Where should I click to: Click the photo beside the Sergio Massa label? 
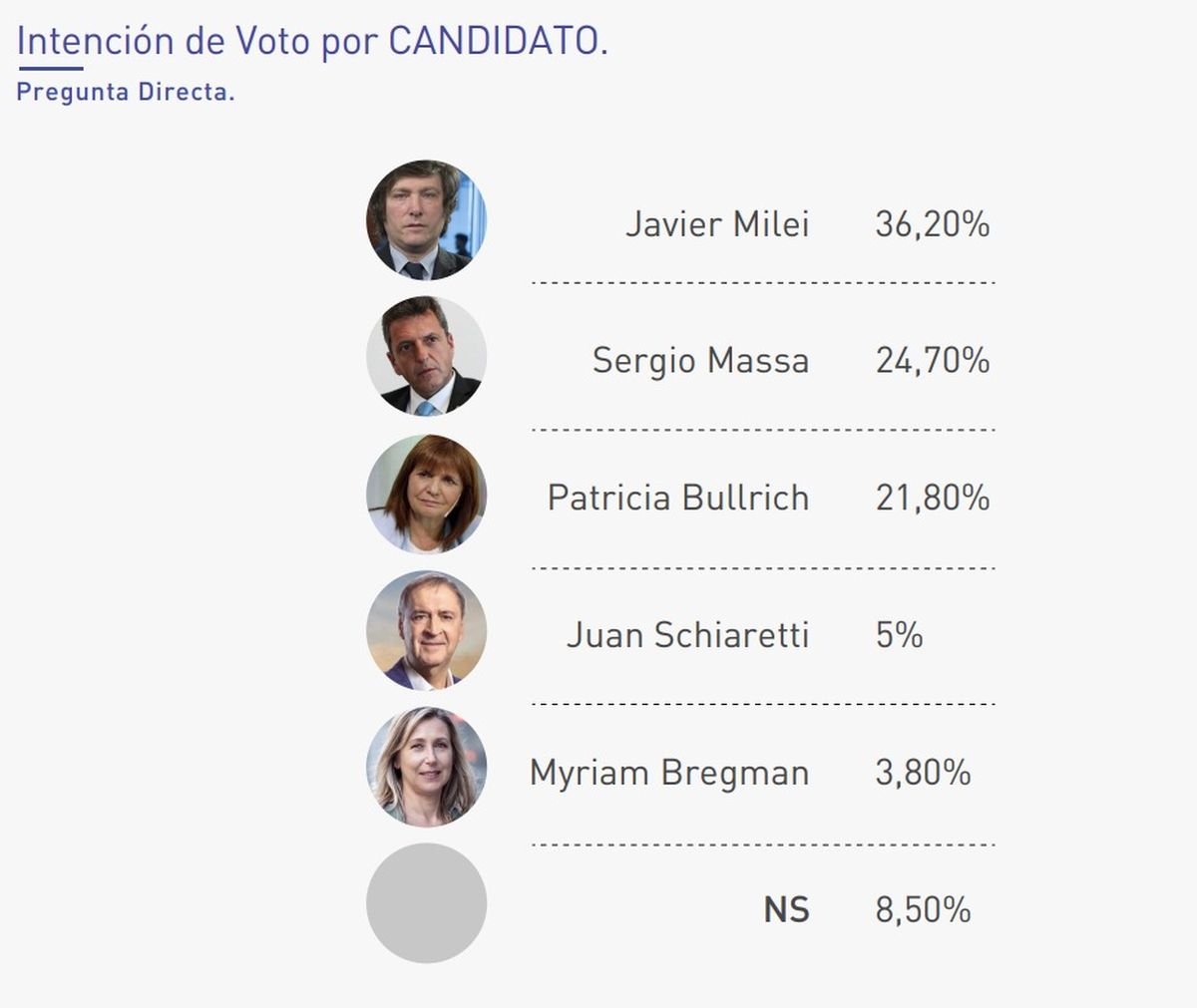(426, 356)
